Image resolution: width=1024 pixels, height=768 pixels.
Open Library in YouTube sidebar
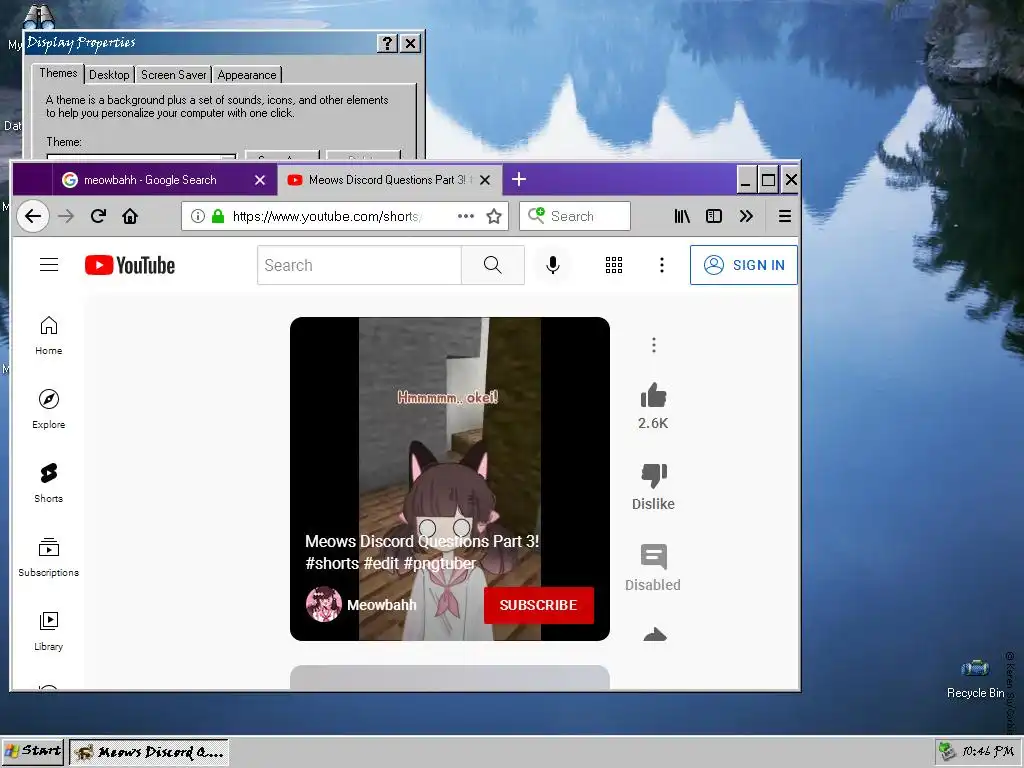click(49, 631)
